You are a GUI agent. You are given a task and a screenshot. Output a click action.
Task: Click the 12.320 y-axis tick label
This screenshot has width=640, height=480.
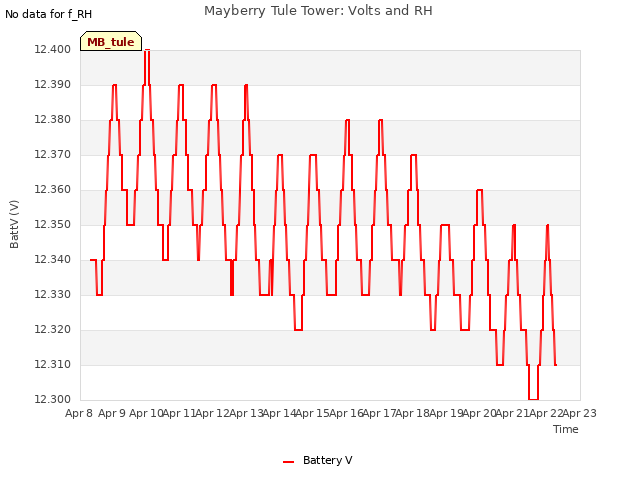[x=53, y=330]
